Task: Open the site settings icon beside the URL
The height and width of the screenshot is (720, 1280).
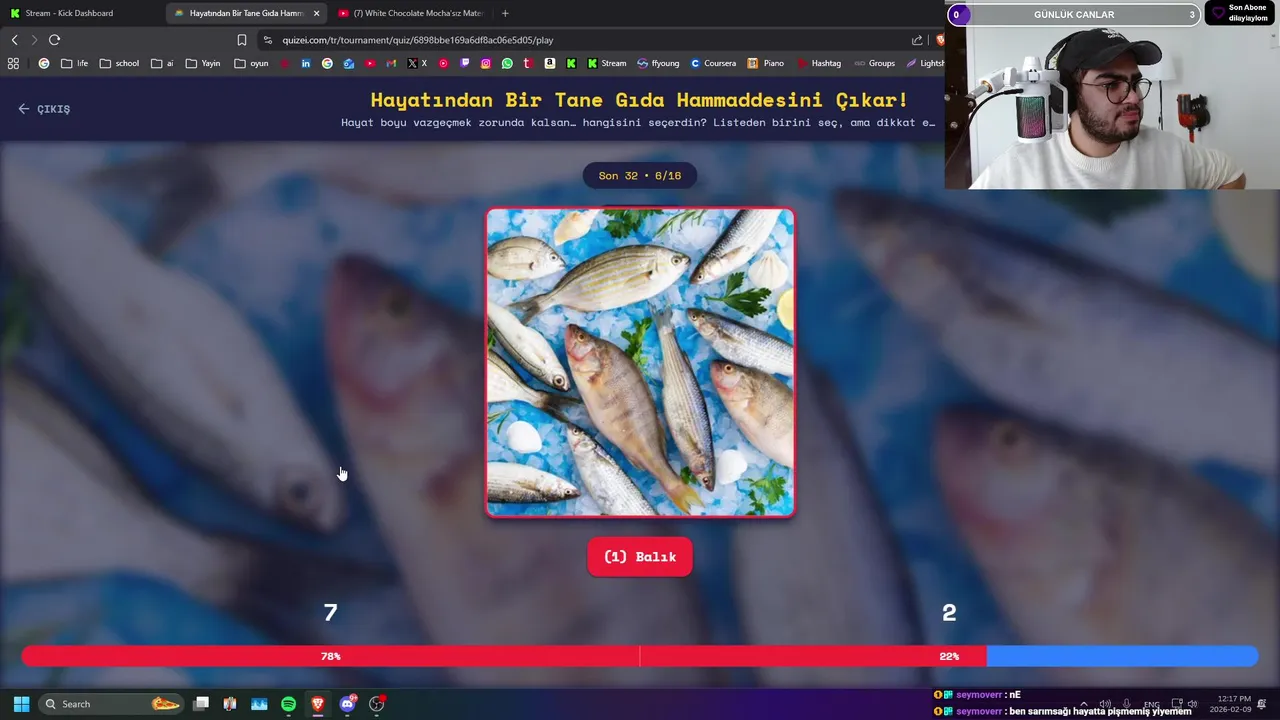Action: (267, 40)
